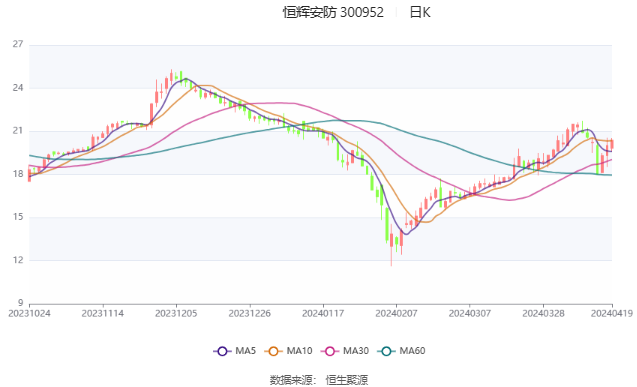Toggle the MA60 legend entry
Image resolution: width=637 pixels, height=387 pixels.
401,351
